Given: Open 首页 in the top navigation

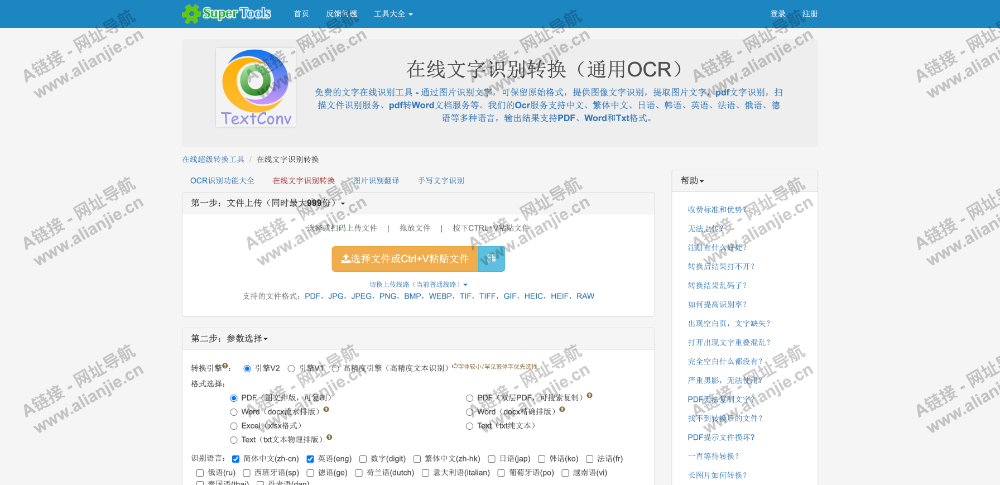Looking at the screenshot, I should pyautogui.click(x=301, y=14).
